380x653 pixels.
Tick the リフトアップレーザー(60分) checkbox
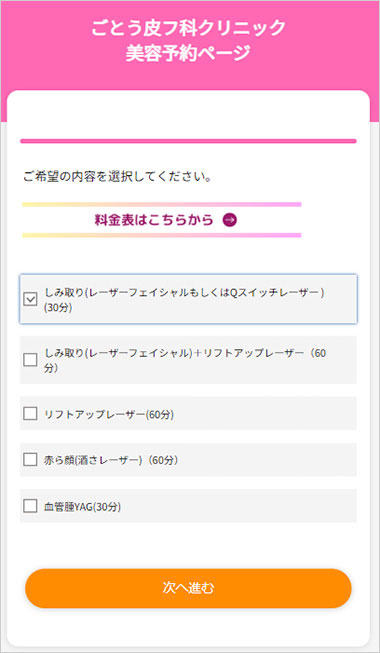30,414
